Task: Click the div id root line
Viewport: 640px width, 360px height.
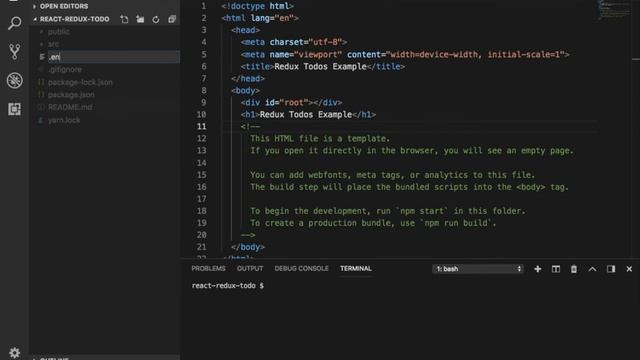Action: [291, 102]
